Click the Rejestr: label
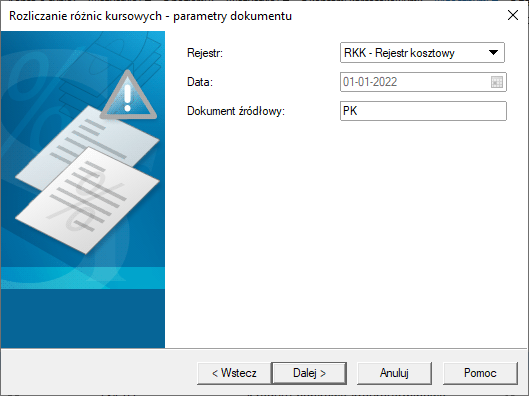The width and height of the screenshot is (529, 396). [205, 53]
